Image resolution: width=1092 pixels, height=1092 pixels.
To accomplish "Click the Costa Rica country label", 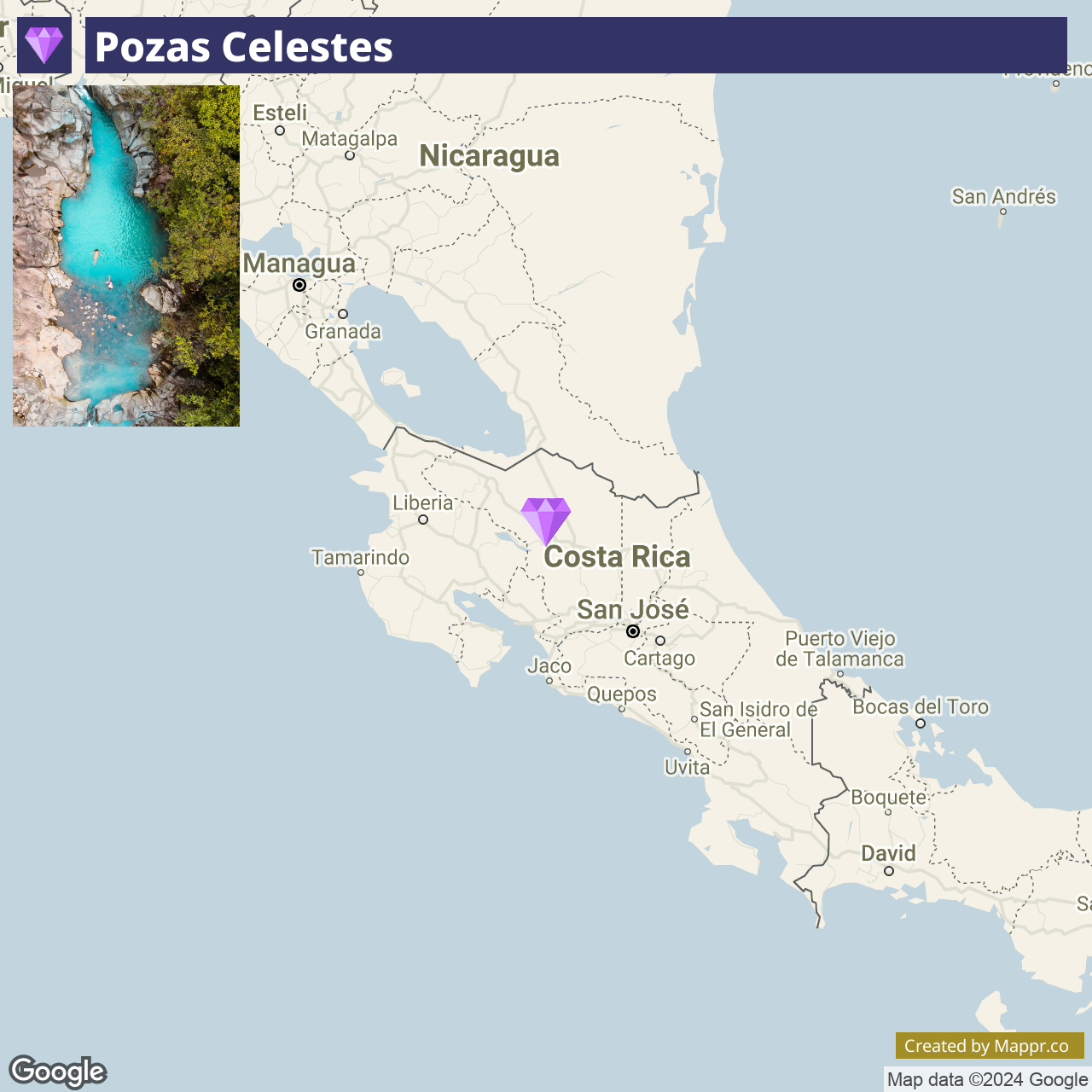I will 618,557.
